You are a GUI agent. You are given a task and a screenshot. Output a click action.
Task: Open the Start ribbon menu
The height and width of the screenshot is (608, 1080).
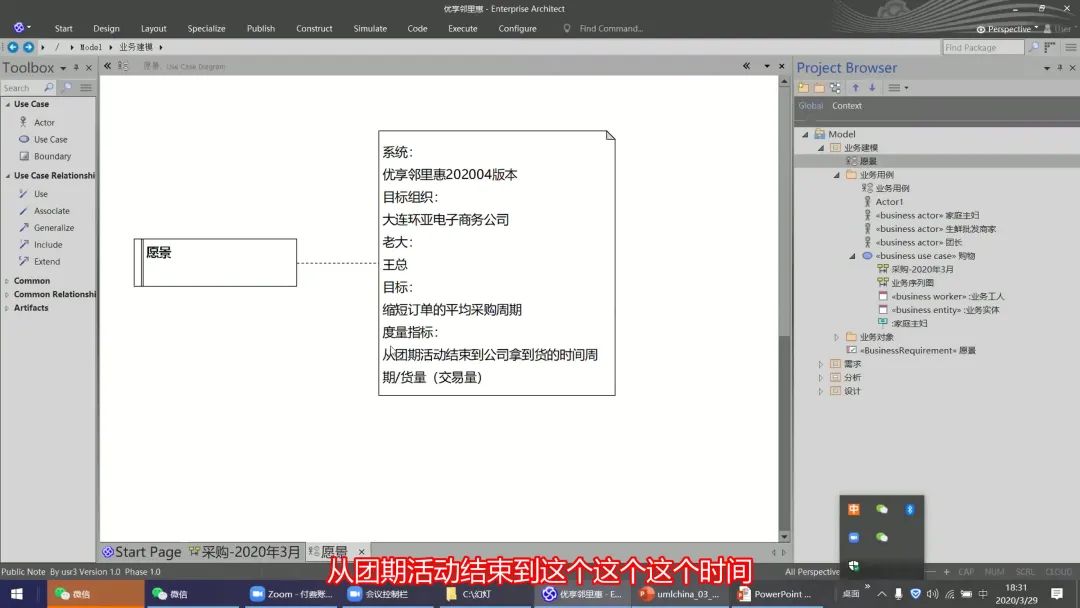[63, 28]
